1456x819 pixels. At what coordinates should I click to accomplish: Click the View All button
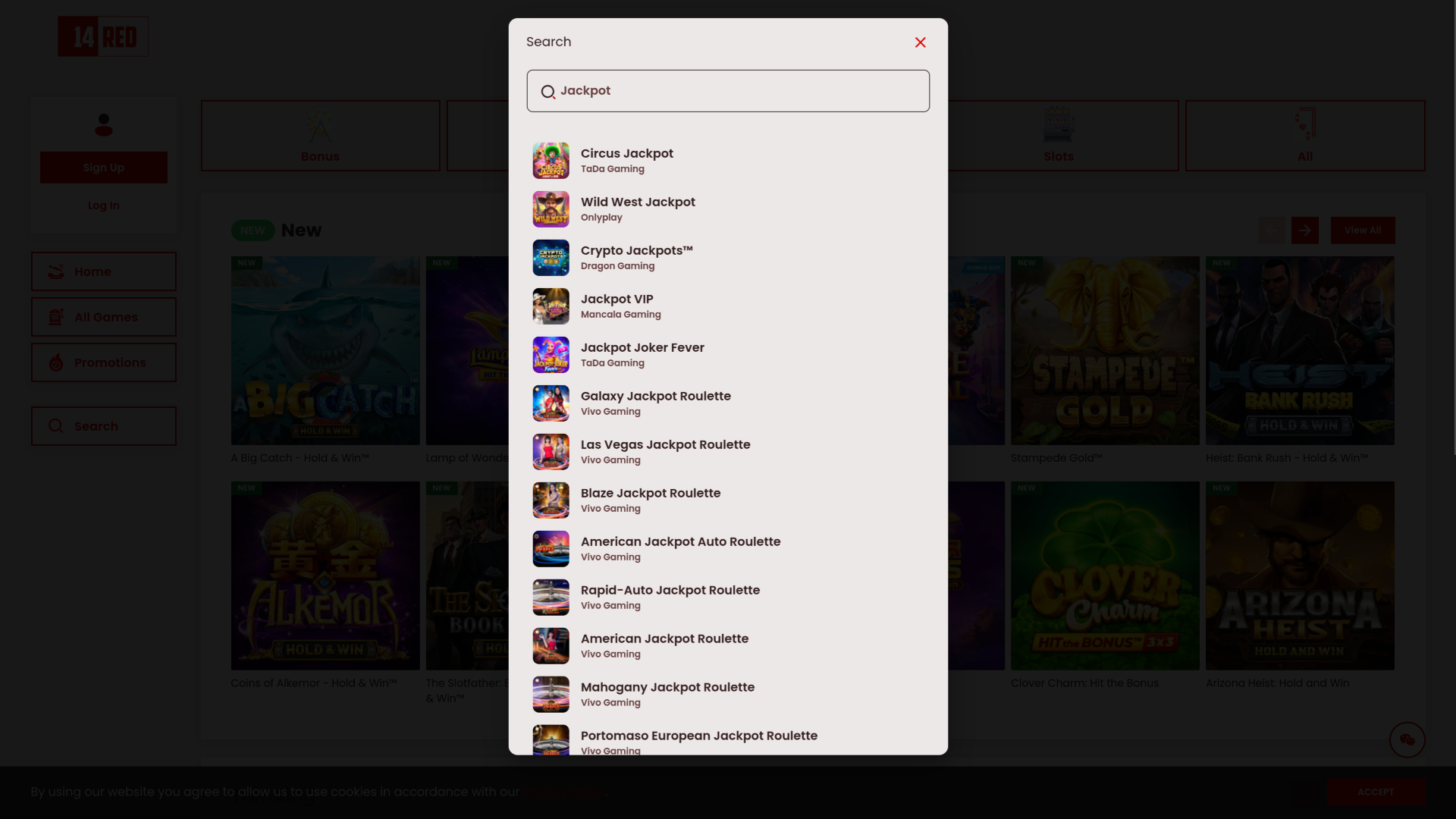click(x=1362, y=230)
